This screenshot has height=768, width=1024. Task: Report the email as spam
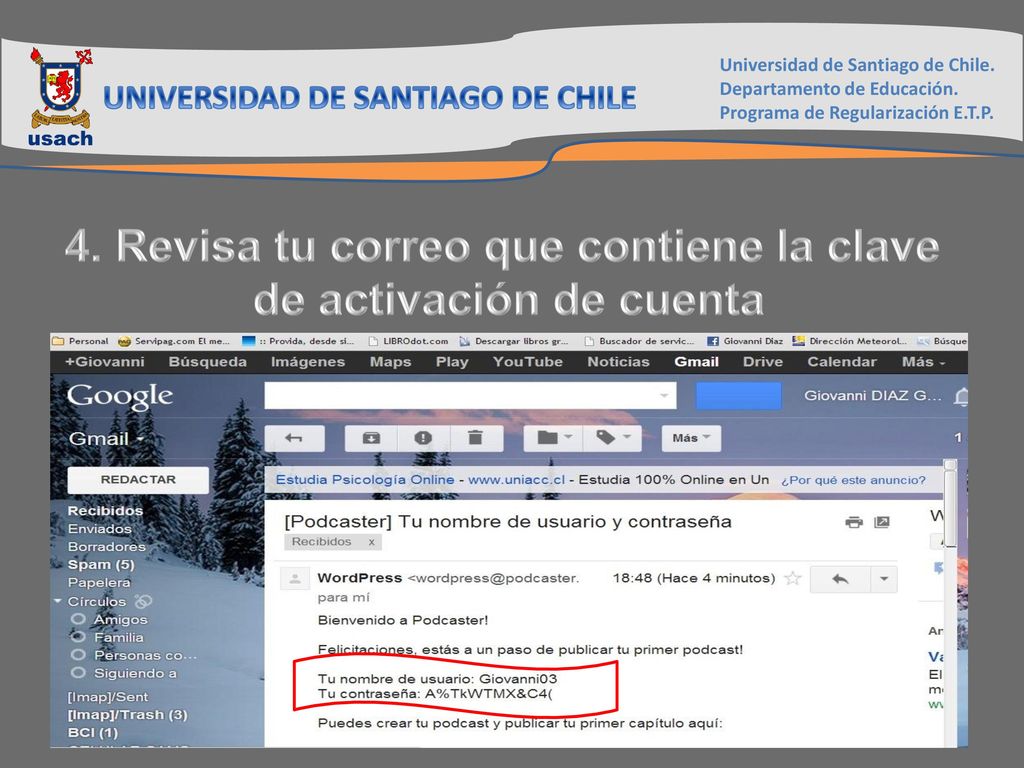(x=423, y=438)
